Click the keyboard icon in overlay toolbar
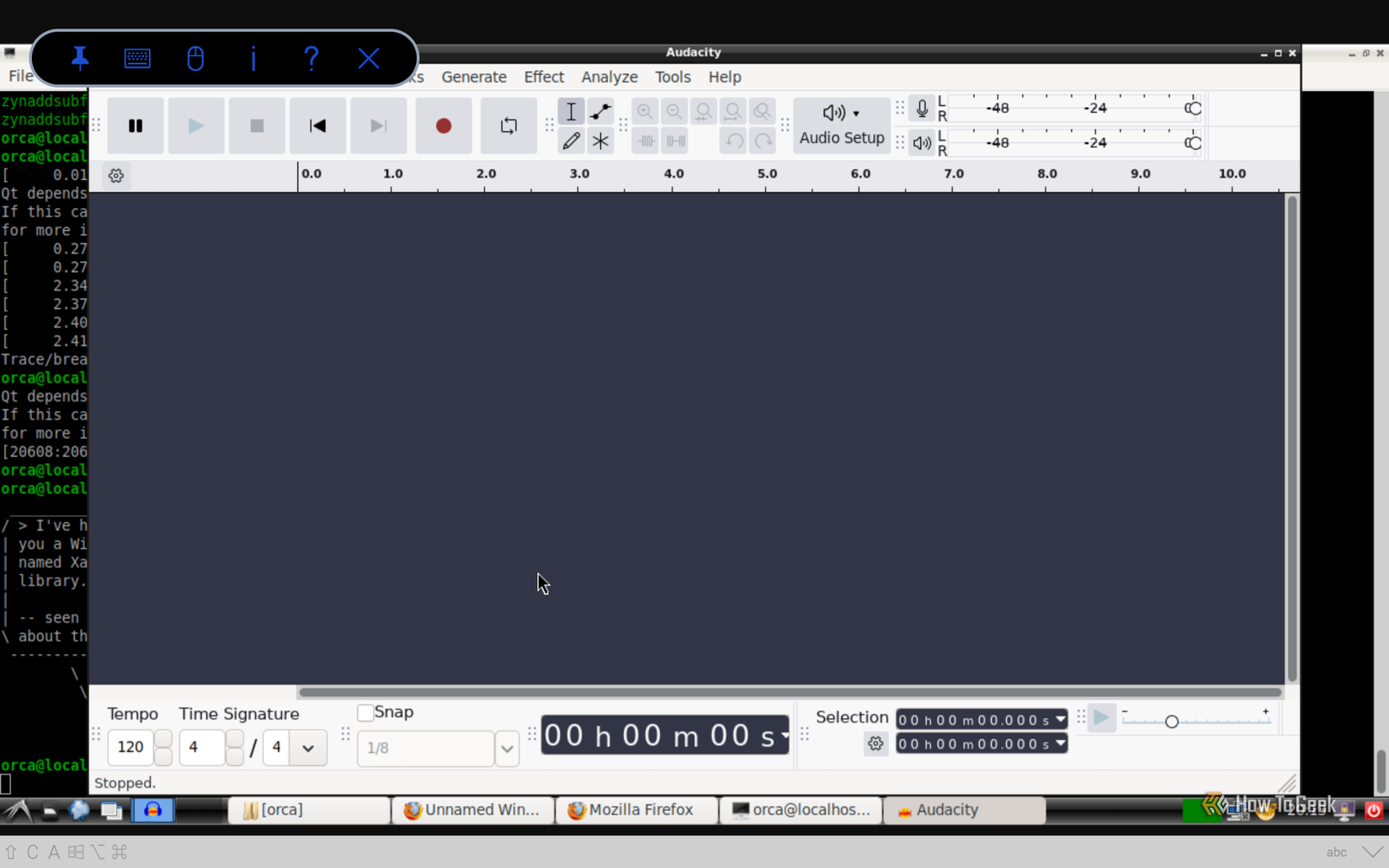The width and height of the screenshot is (1389, 868). tap(137, 58)
